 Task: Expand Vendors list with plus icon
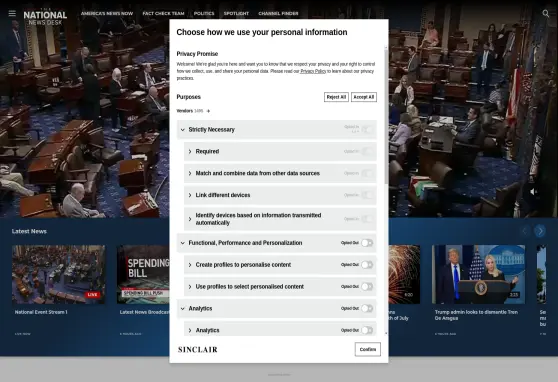(209, 111)
